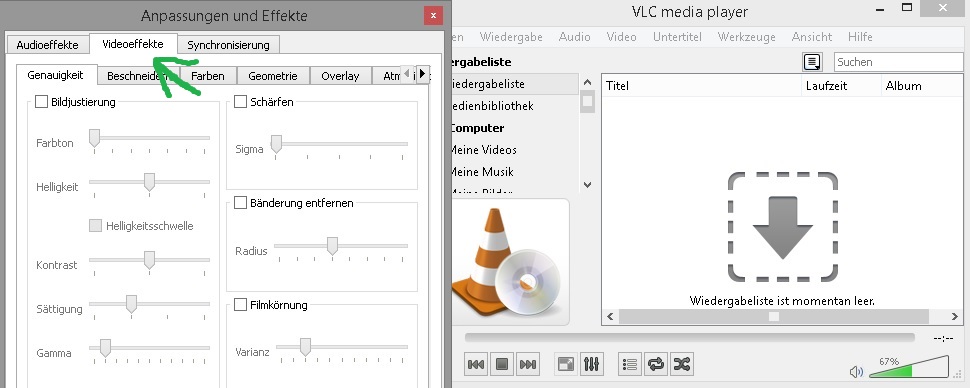Enable shuffle random playback icon in VLC
Viewport: 970px width, 388px height.
pos(682,364)
